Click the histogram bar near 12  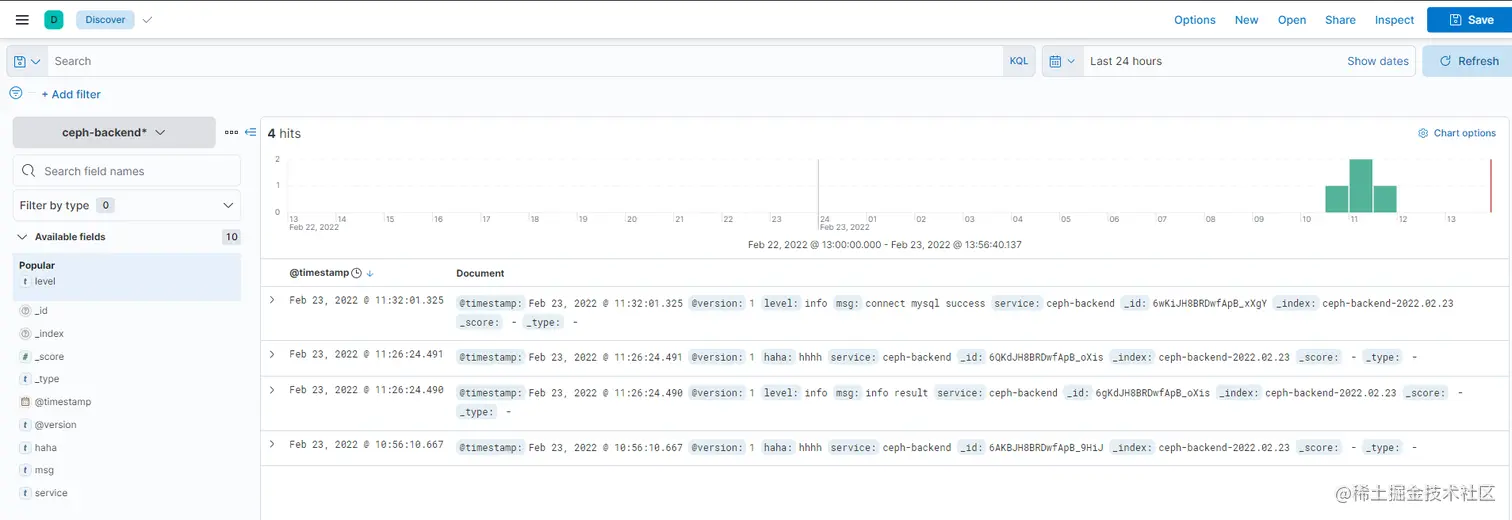pyautogui.click(x=1385, y=199)
